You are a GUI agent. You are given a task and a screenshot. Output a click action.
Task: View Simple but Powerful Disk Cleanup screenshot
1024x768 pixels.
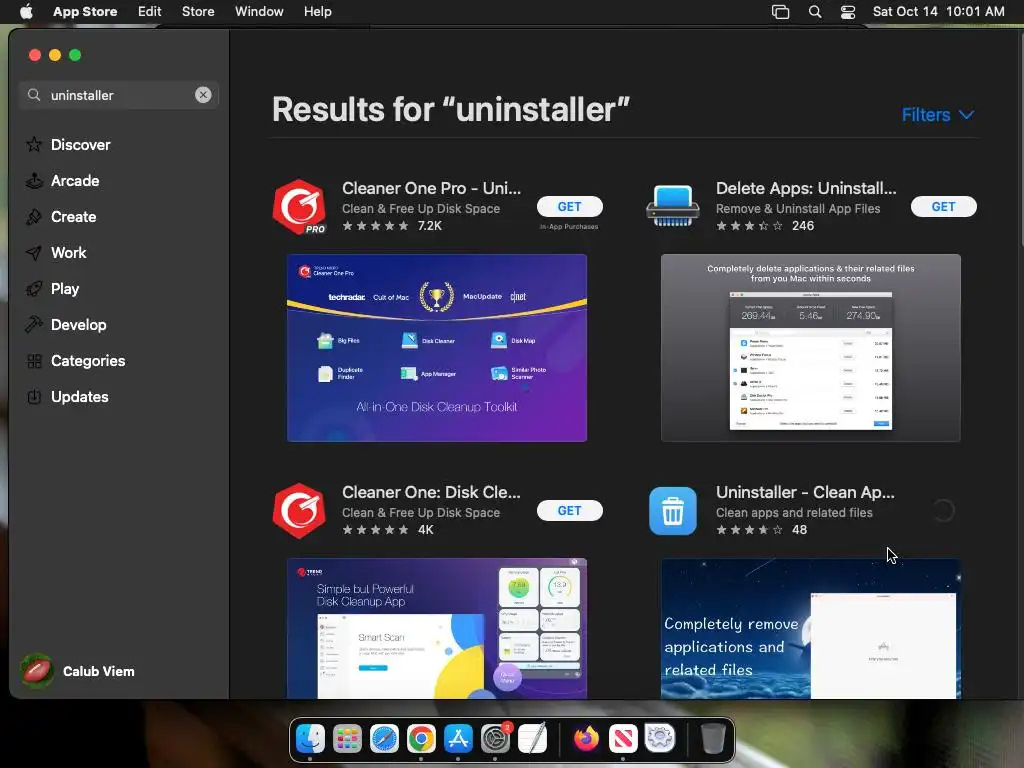tap(437, 628)
